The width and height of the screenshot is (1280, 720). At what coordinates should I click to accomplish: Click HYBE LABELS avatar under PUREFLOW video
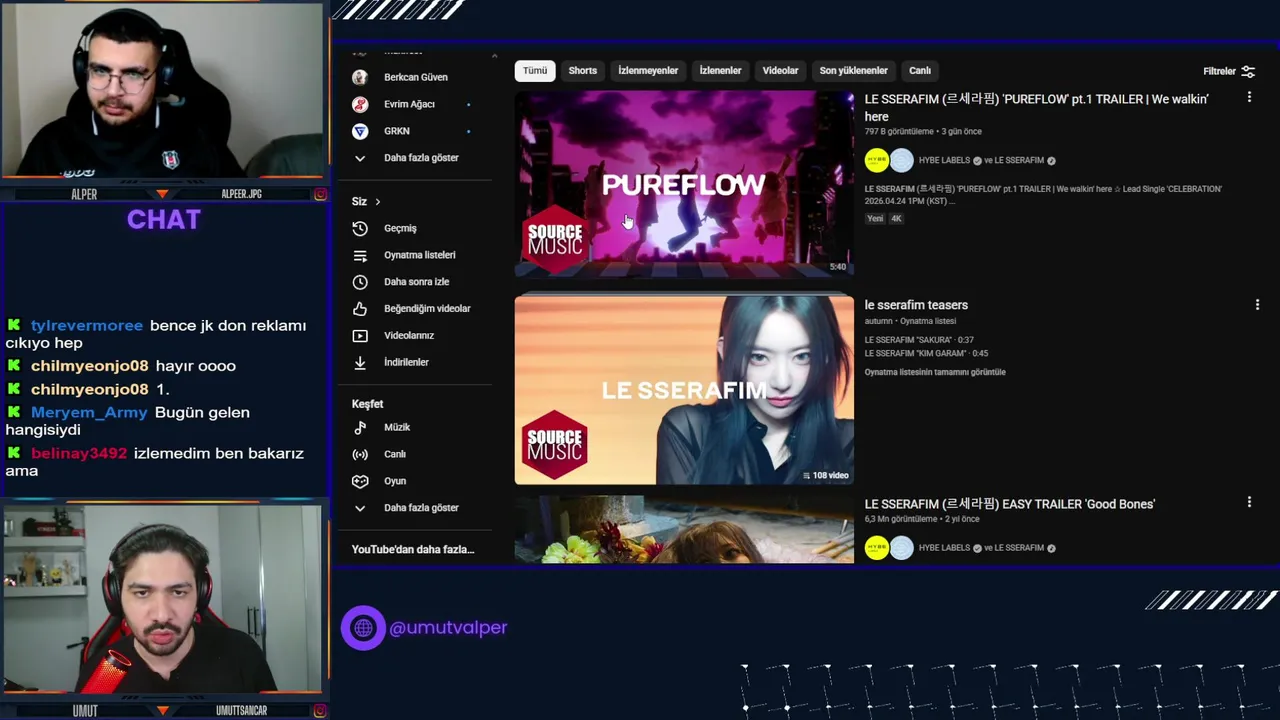877,160
